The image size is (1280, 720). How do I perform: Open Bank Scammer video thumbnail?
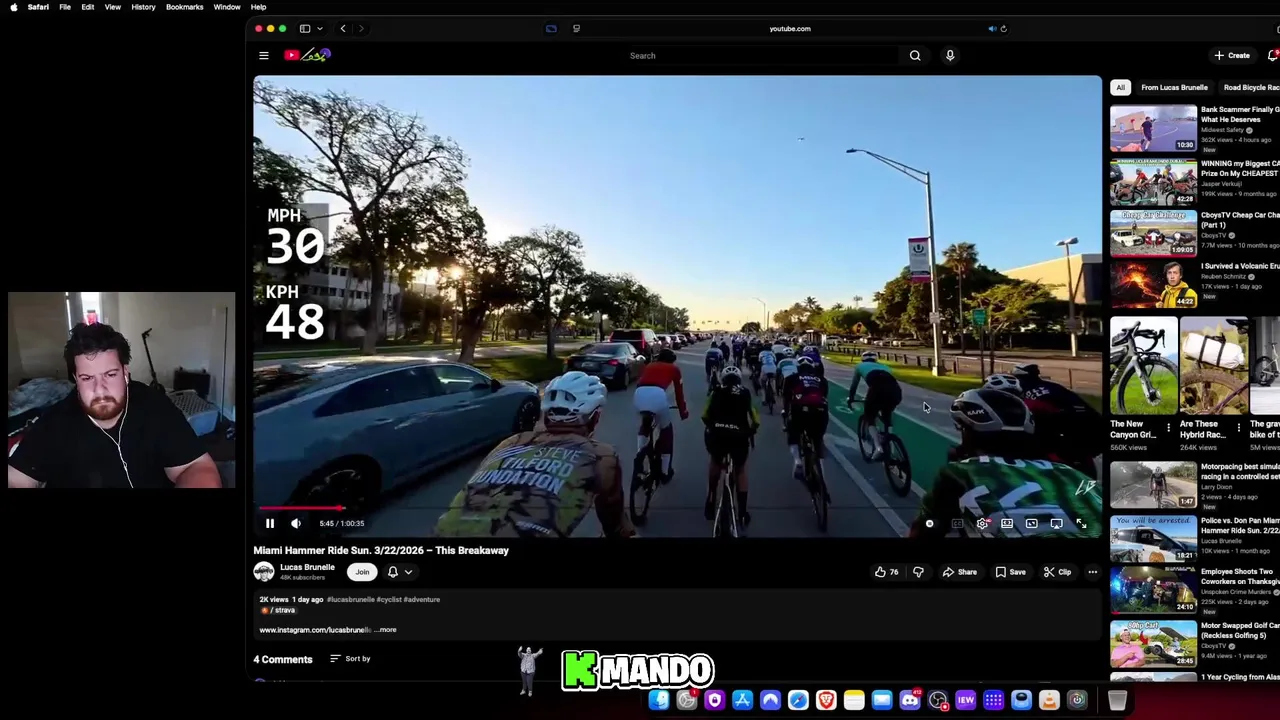point(1153,128)
